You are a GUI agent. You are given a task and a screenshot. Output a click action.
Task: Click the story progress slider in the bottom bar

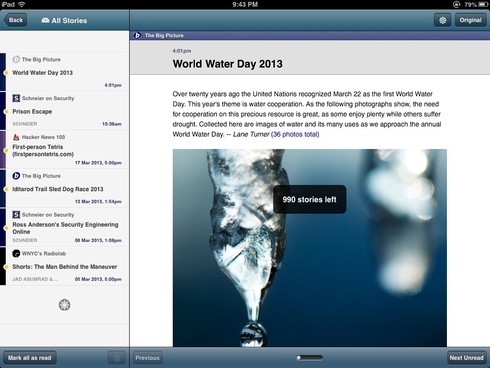(310, 358)
